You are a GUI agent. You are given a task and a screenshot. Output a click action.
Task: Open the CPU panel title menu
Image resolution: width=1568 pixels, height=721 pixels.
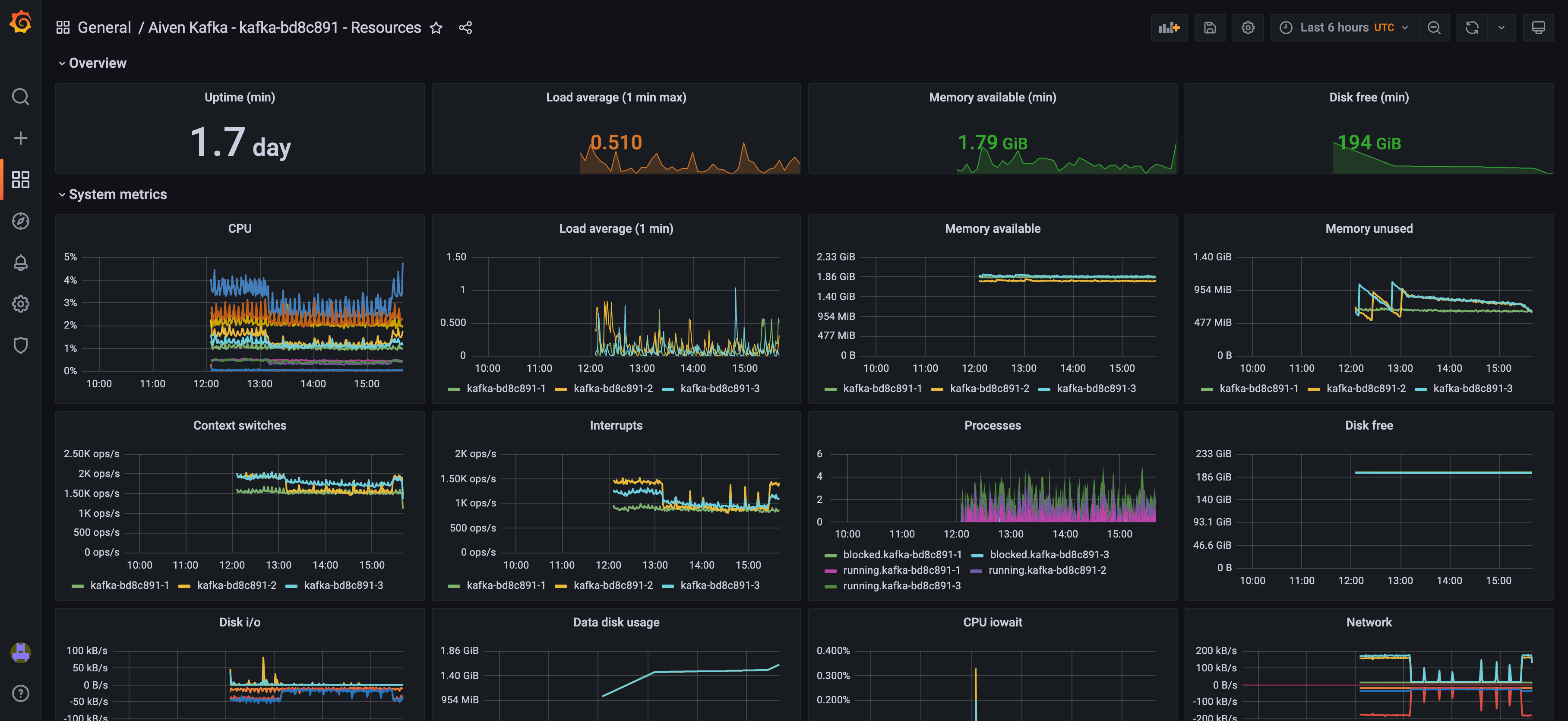239,228
